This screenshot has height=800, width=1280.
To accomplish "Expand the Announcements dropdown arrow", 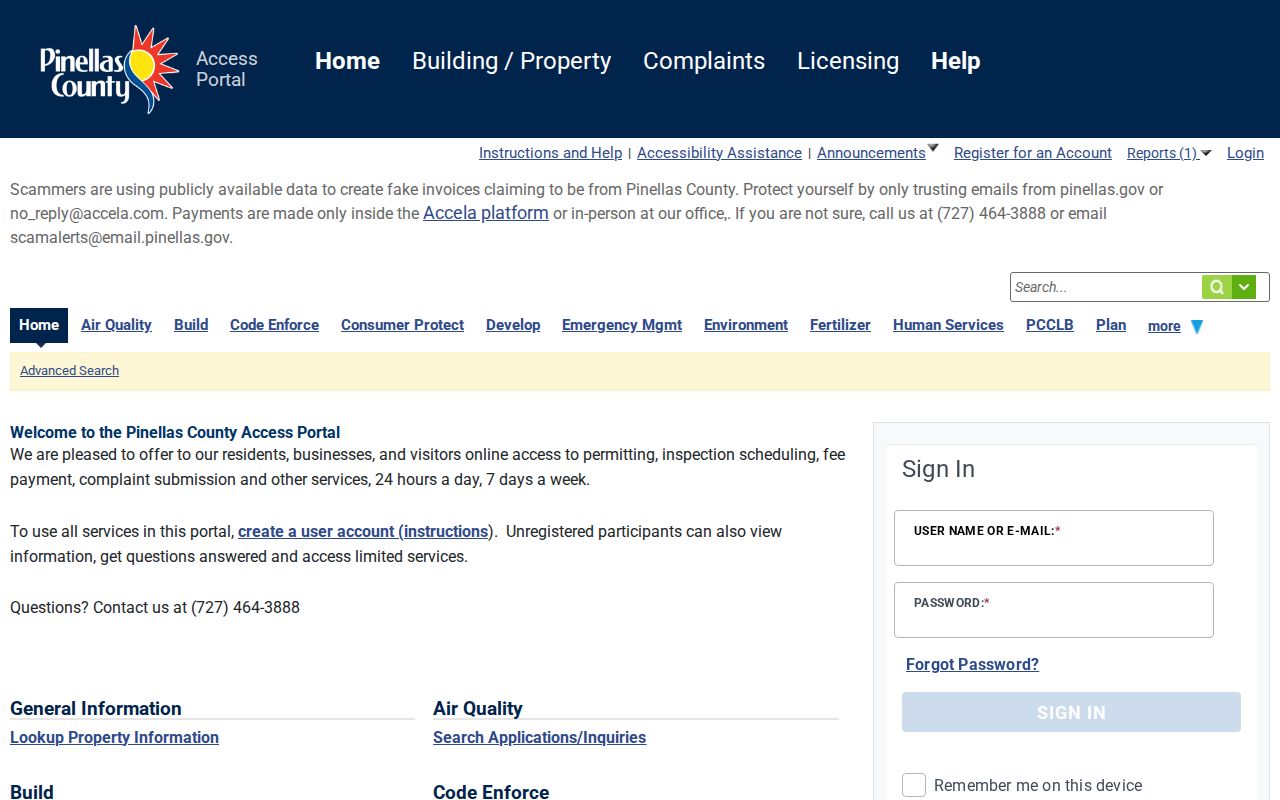I will [x=933, y=149].
